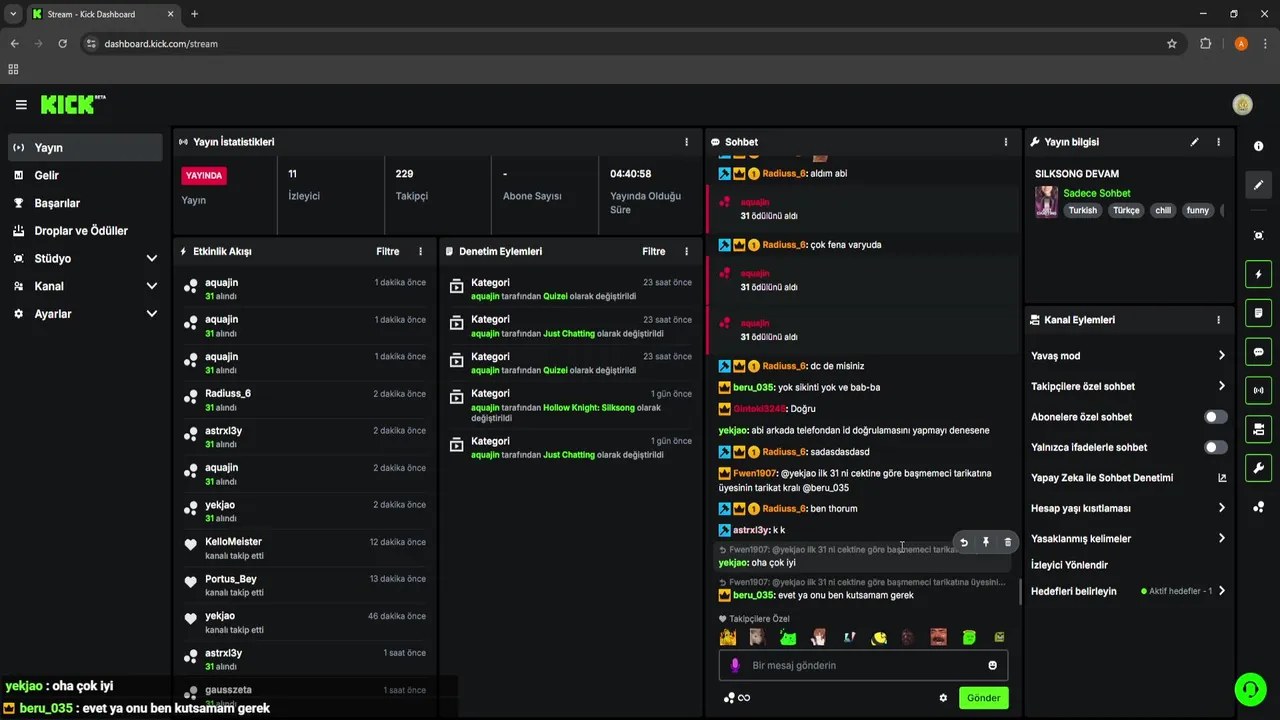
Task: Open a new browser tab
Action: pyautogui.click(x=194, y=14)
